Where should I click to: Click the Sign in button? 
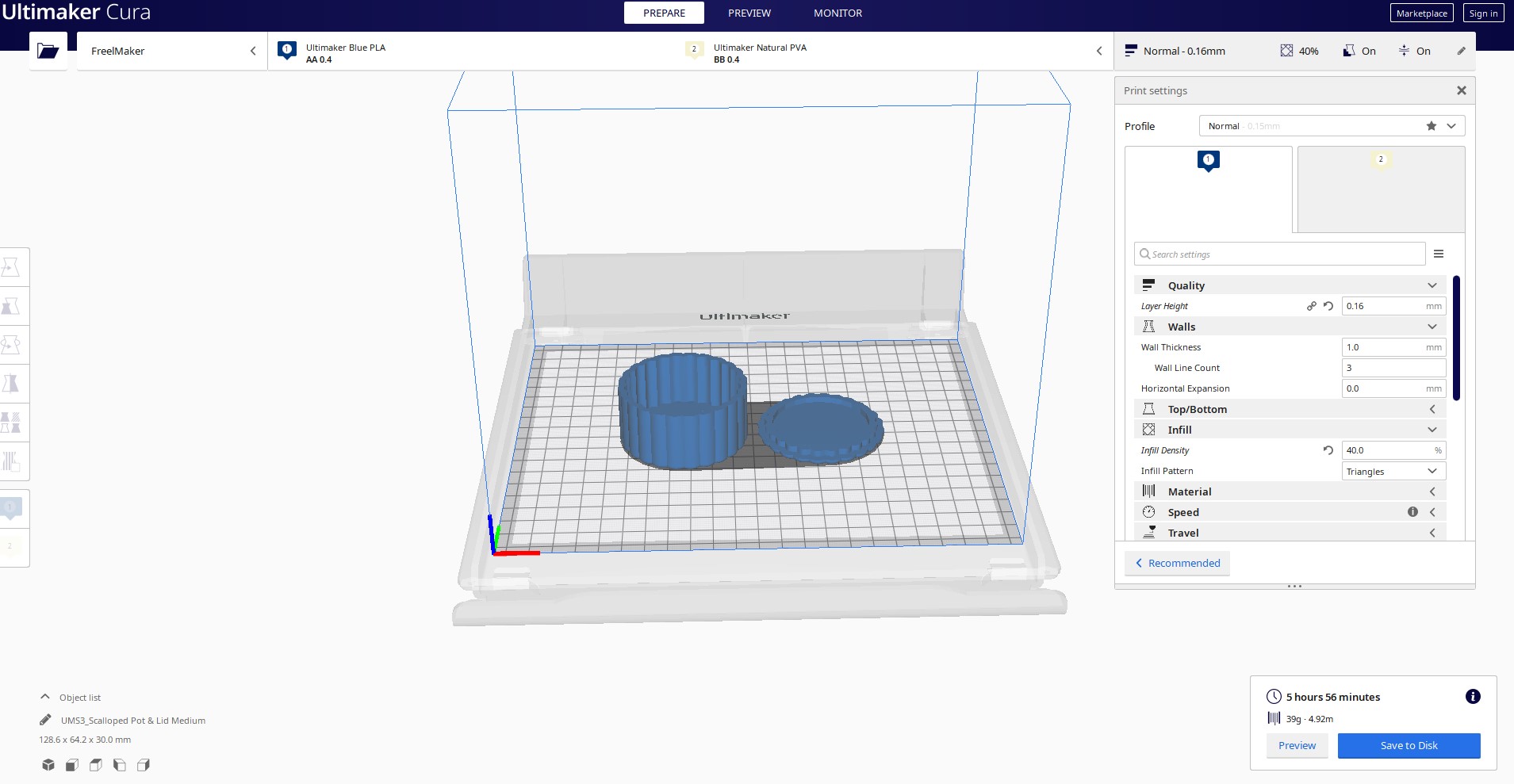click(1483, 13)
